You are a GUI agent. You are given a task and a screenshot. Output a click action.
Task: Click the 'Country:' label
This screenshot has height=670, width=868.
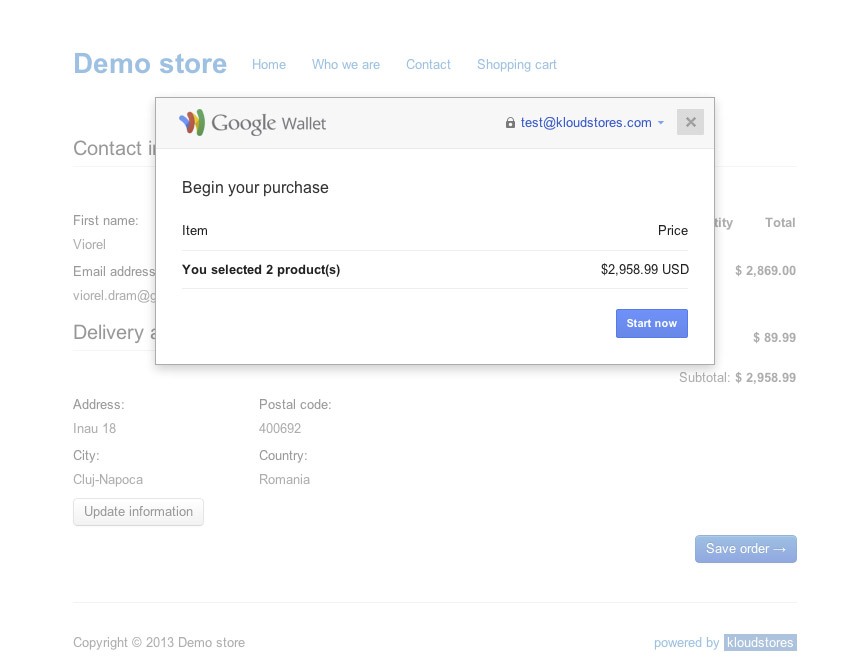[283, 456]
